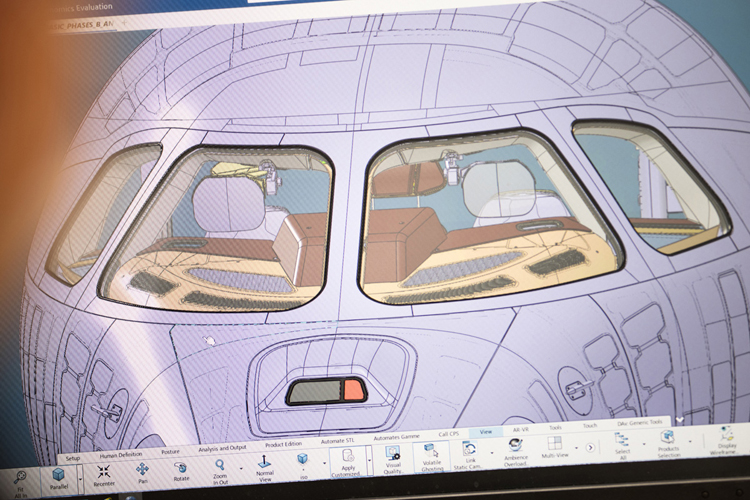Open the Parallel projection dropdown arrow
This screenshot has height=500, width=750.
coord(80,478)
